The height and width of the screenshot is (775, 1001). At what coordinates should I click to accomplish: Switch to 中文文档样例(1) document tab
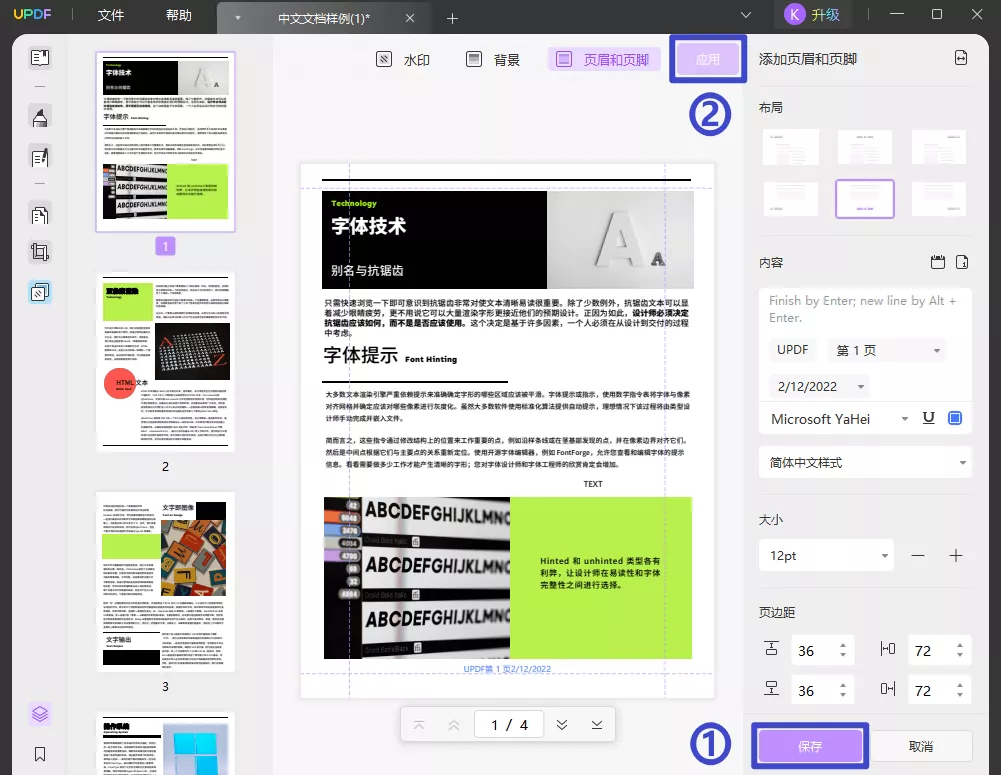[324, 19]
